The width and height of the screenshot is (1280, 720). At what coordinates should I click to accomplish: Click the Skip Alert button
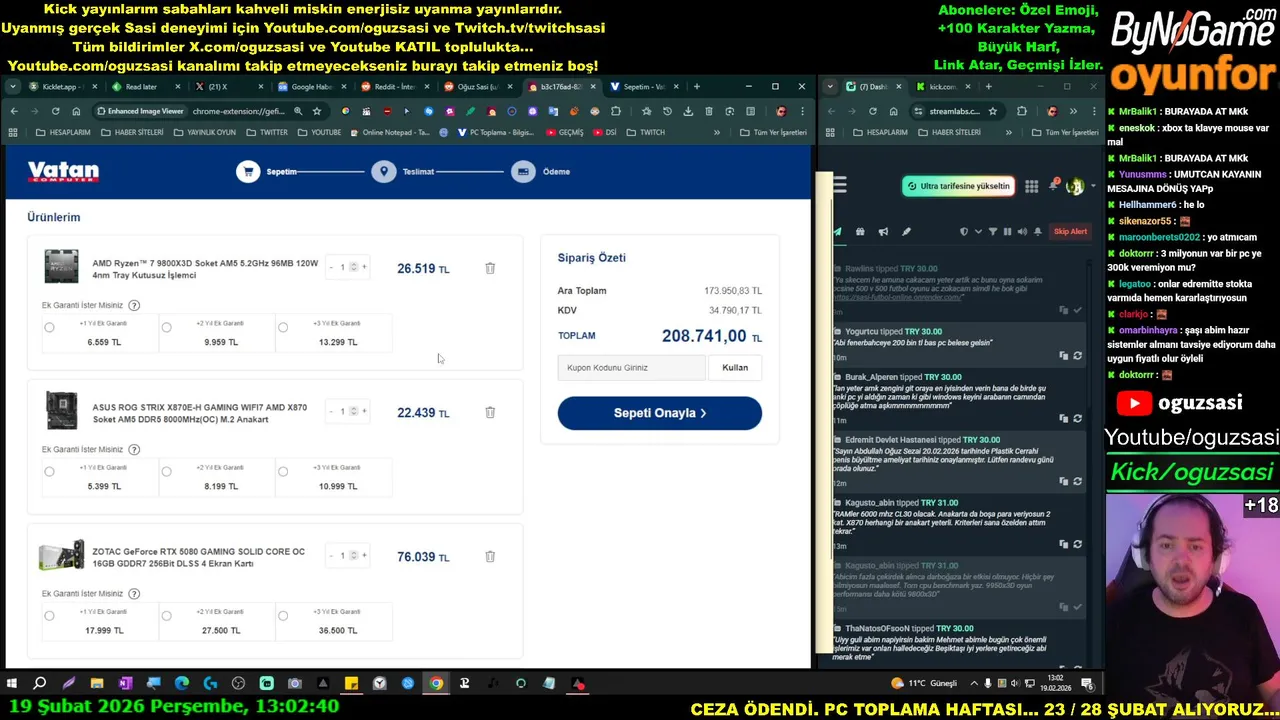pos(1070,231)
